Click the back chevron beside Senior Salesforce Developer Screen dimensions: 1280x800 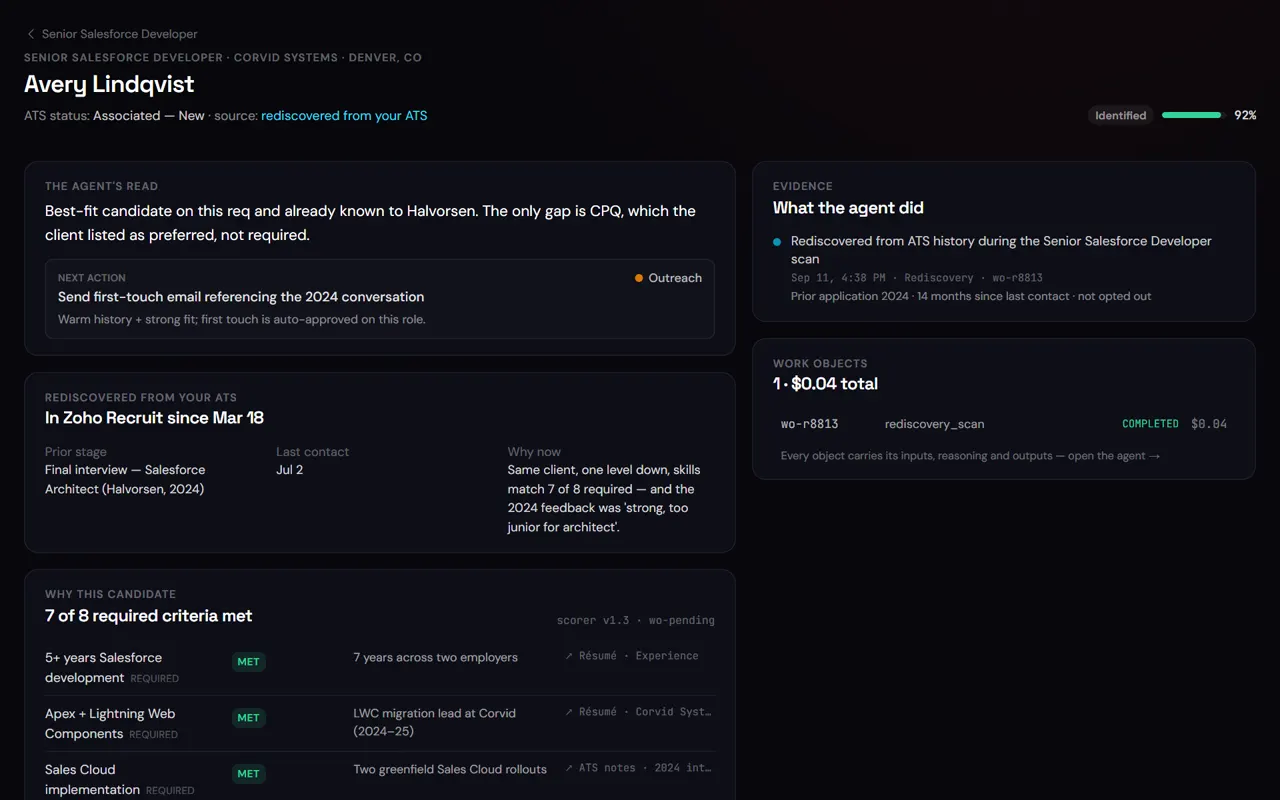coord(31,34)
